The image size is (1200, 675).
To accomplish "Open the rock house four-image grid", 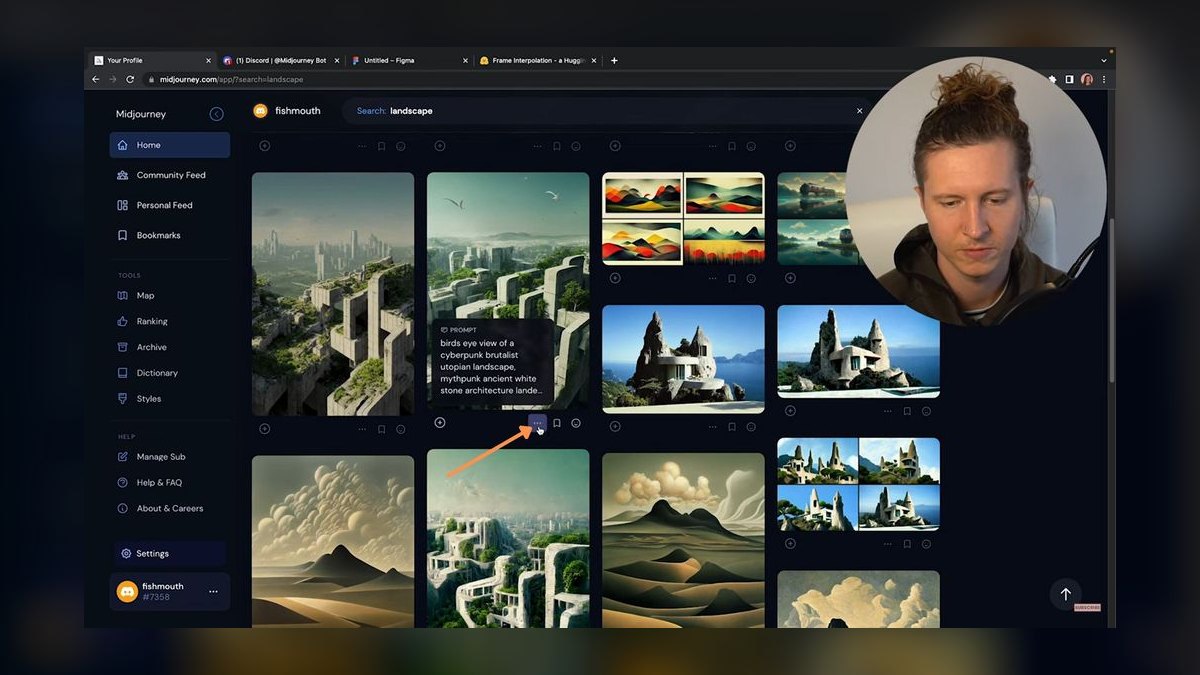I will (x=858, y=484).
